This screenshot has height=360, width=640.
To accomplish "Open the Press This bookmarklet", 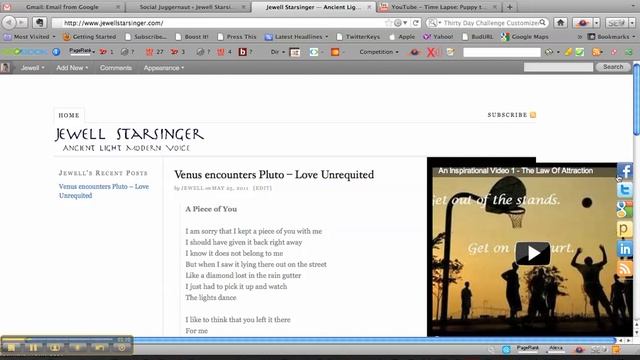I will (237, 37).
